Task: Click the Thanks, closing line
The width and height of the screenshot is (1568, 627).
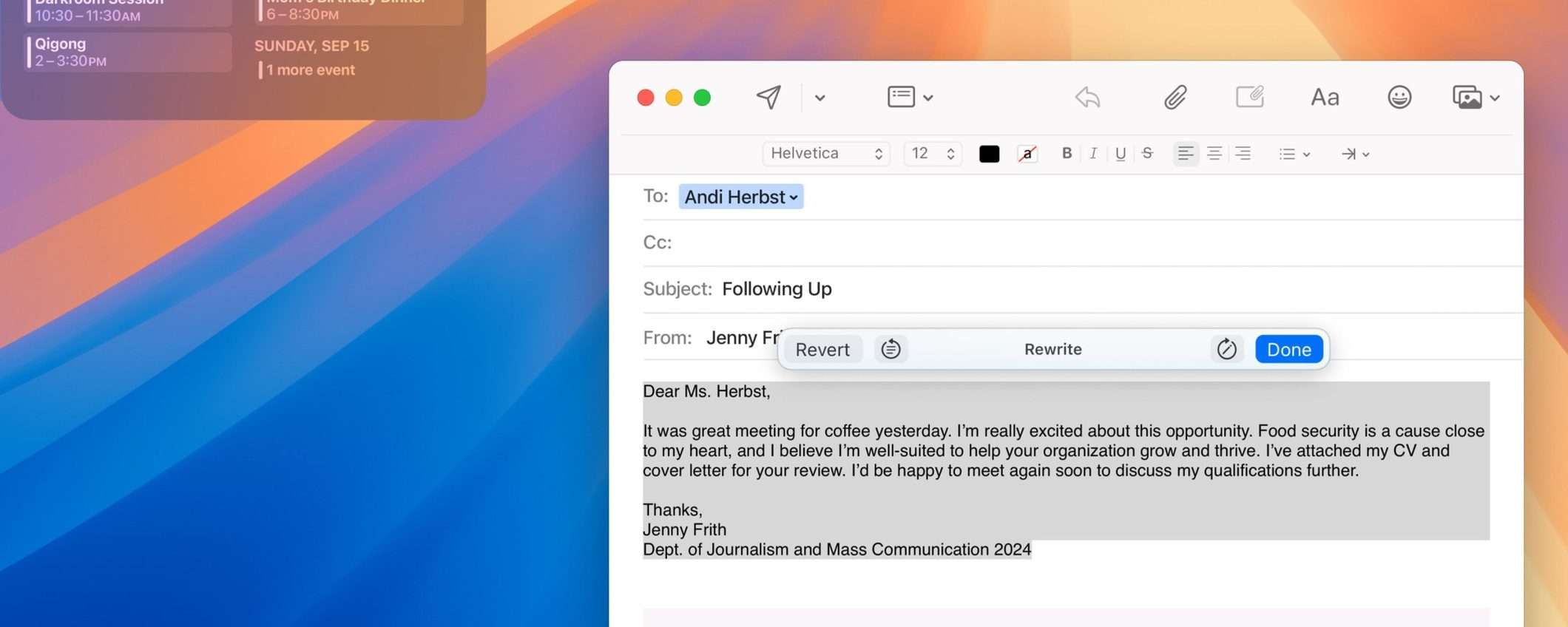Action: (x=672, y=509)
